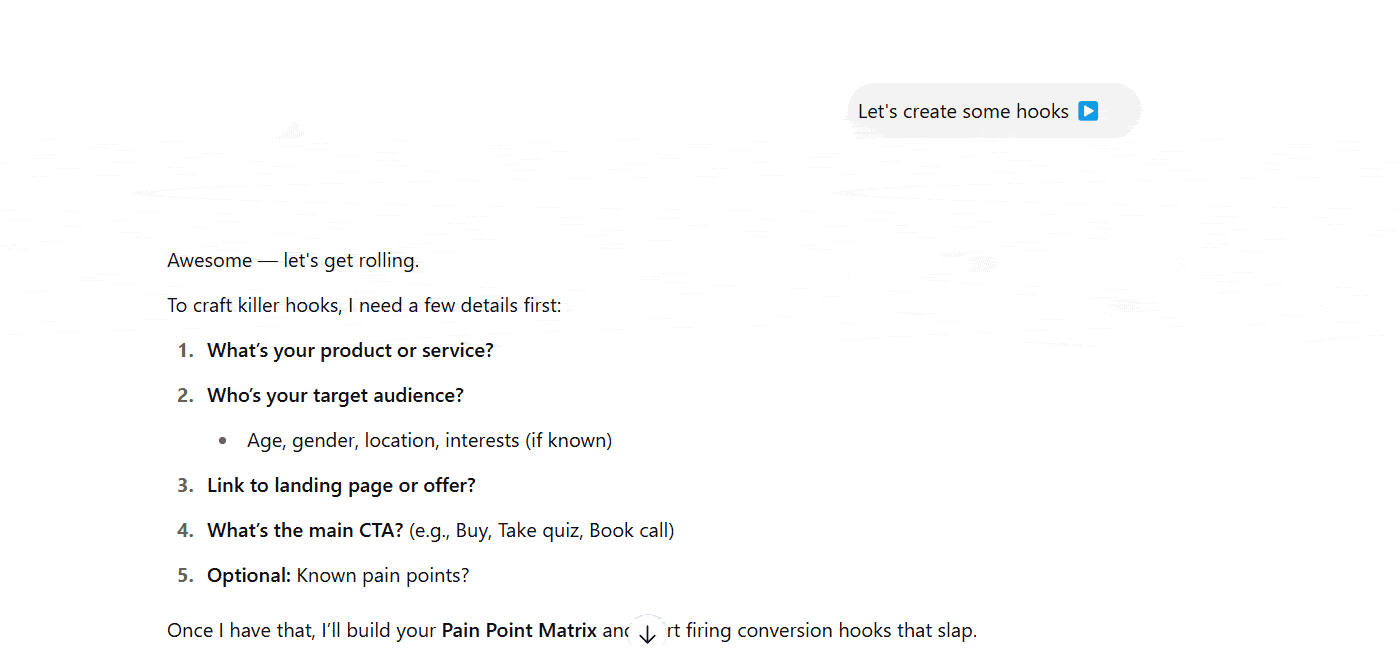Click "Link to landing page or offer?" item

[341, 485]
